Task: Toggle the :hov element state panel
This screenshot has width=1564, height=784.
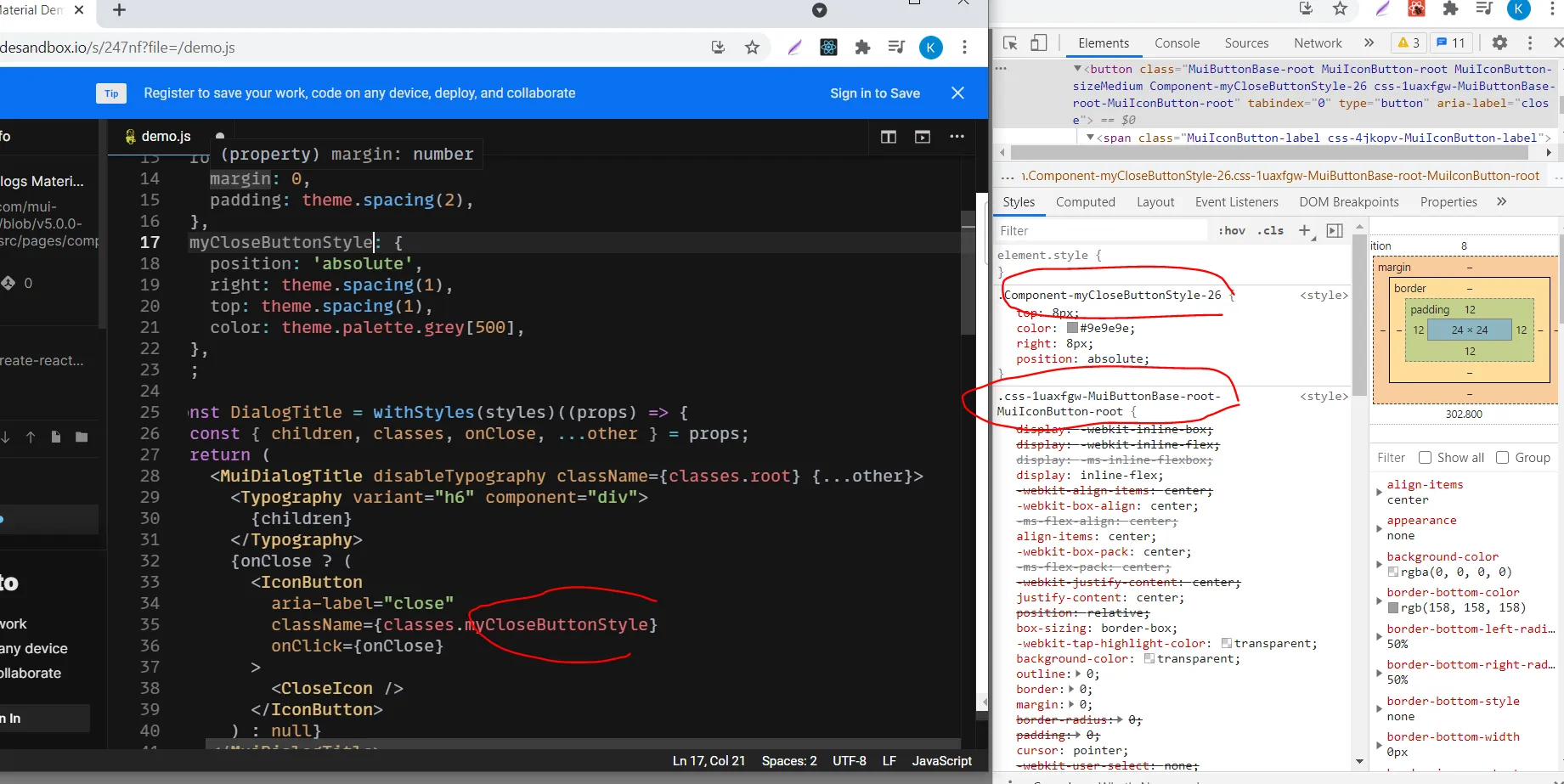Action: [1232, 230]
